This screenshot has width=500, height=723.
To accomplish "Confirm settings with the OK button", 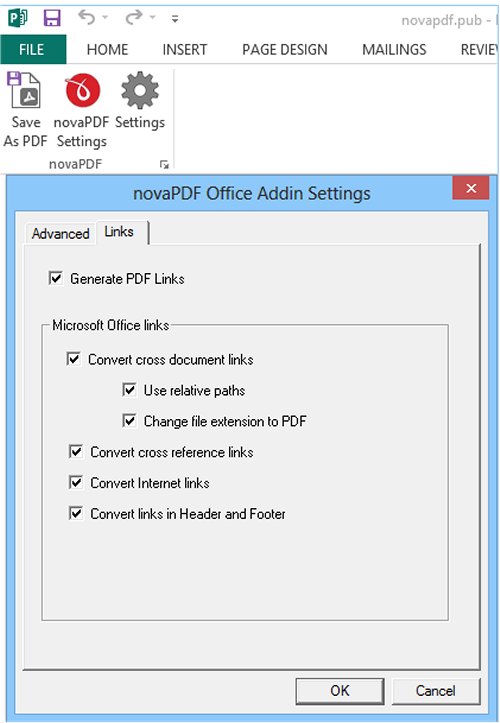I will pyautogui.click(x=340, y=690).
